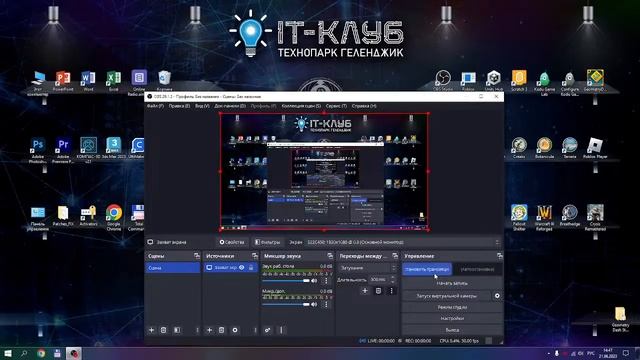Screen dimensions: 640x360
Task: Open scene filters icon in Scenes panel
Action: [177, 330]
